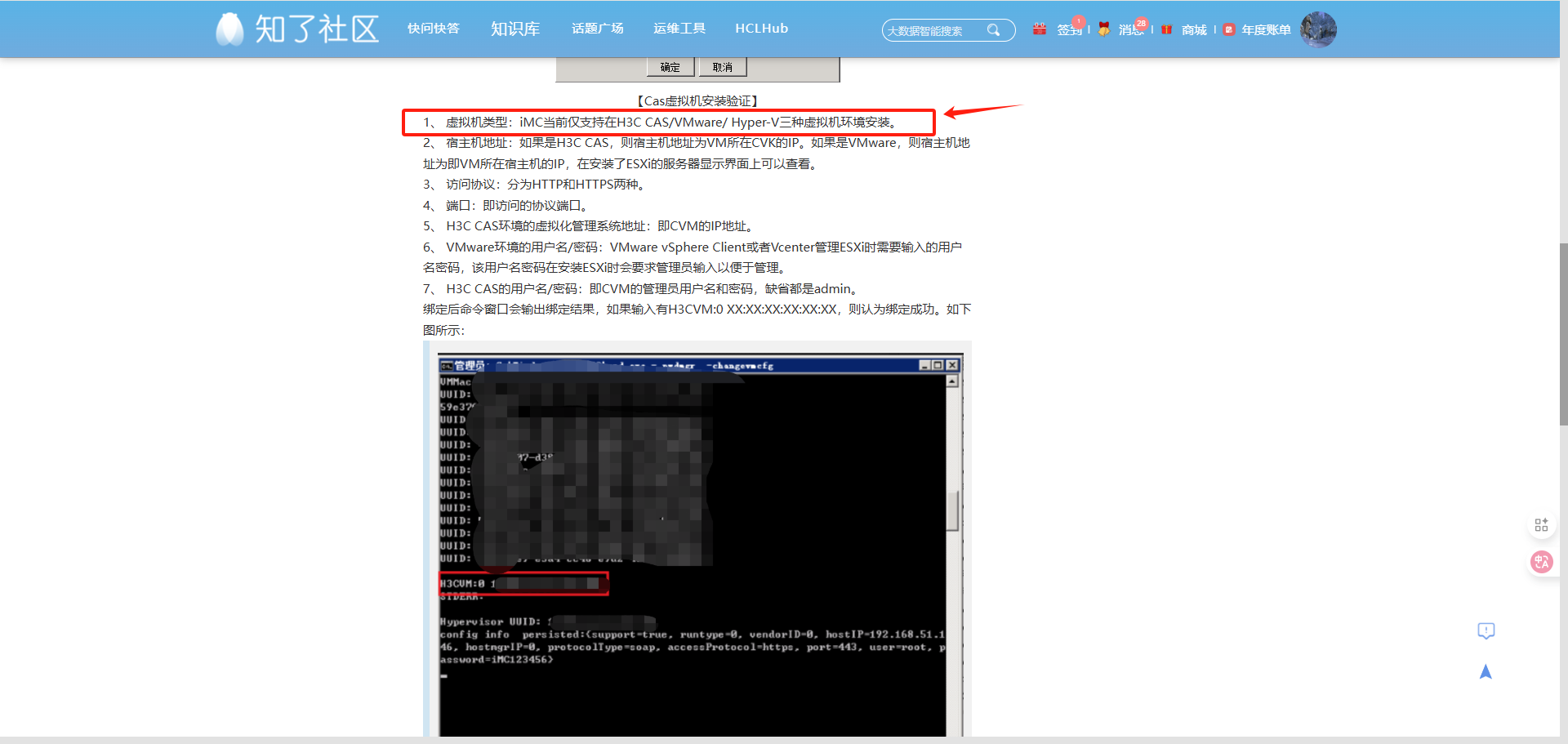Click the text '4、 端口：即访问的协议端口。'
Image resolution: width=1568 pixels, height=744 pixels.
click(507, 206)
